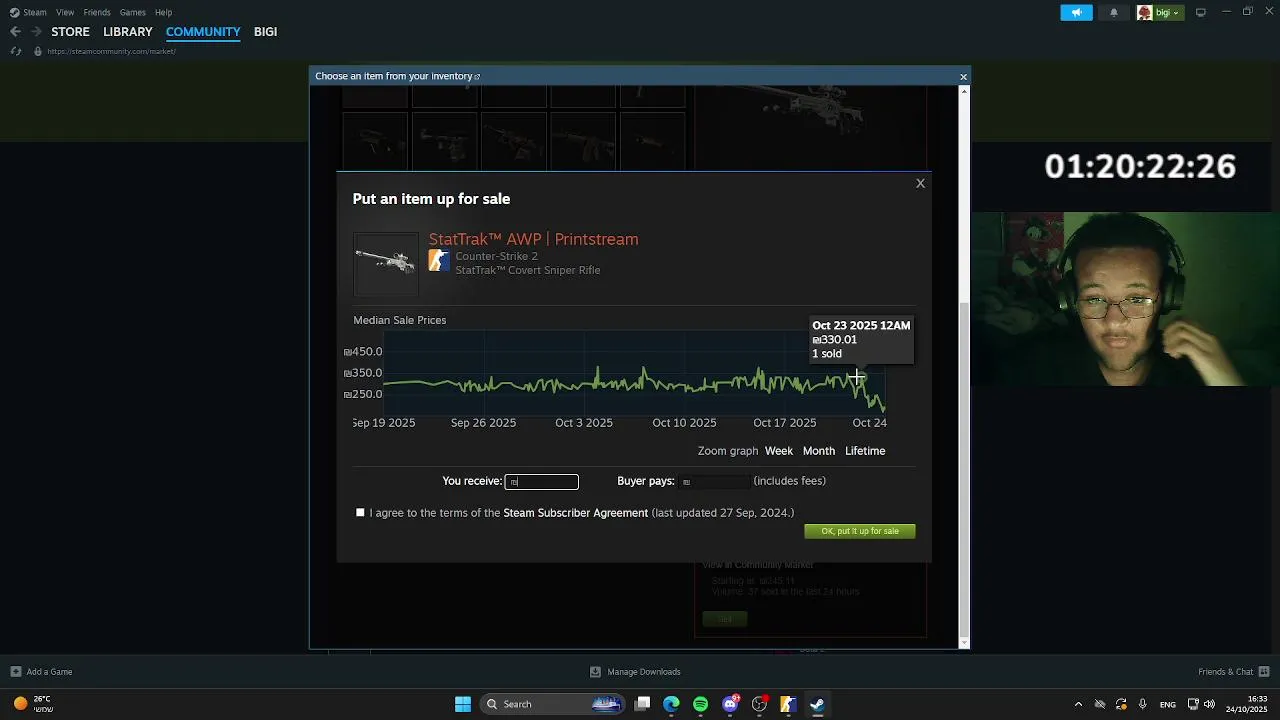Click the Oct 24 date axis label

(869, 423)
